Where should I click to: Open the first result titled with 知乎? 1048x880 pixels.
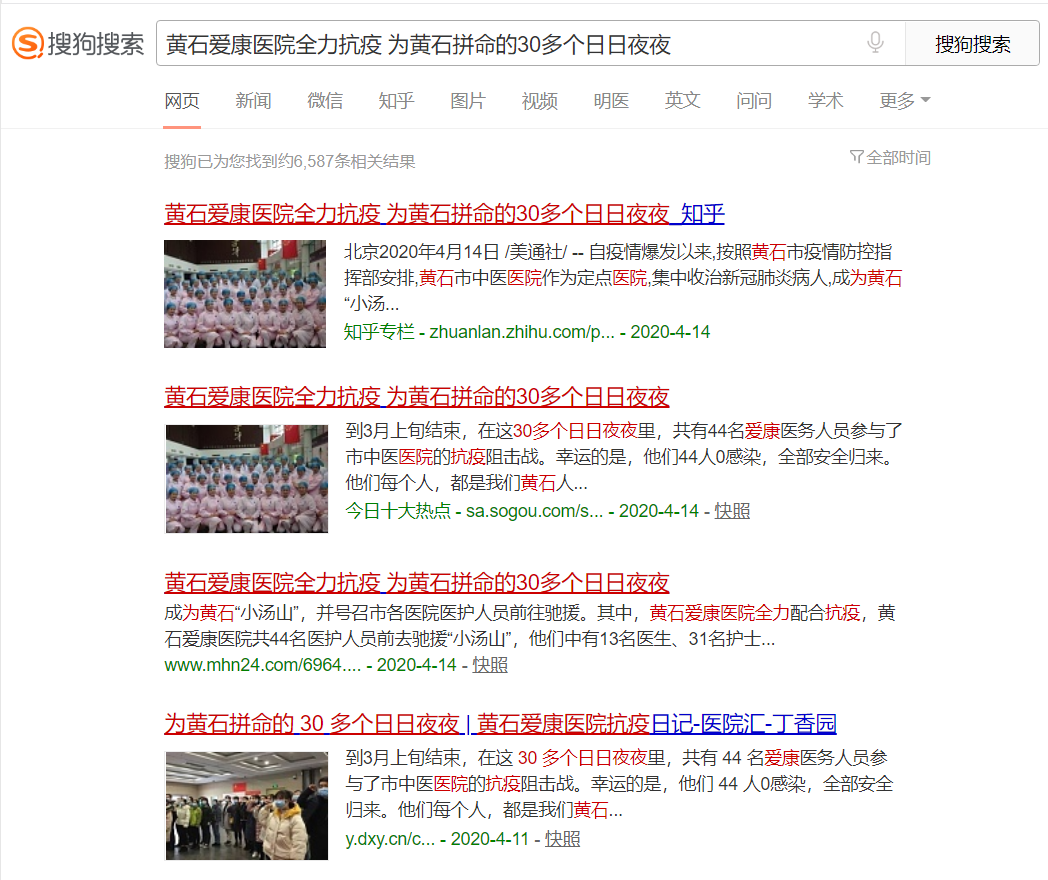444,213
